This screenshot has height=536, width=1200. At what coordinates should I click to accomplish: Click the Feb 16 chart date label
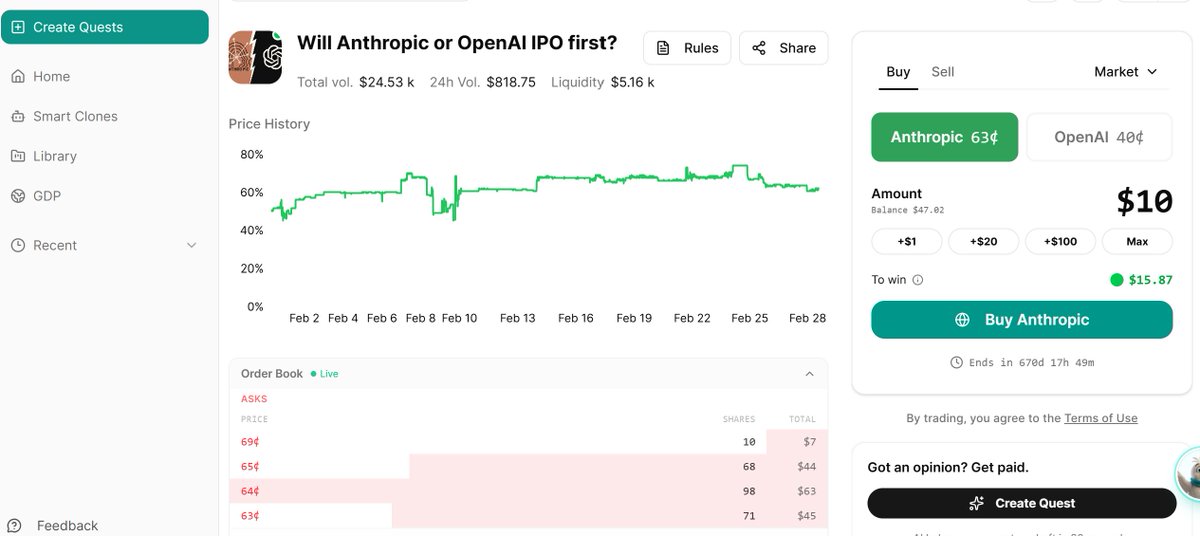(x=575, y=318)
